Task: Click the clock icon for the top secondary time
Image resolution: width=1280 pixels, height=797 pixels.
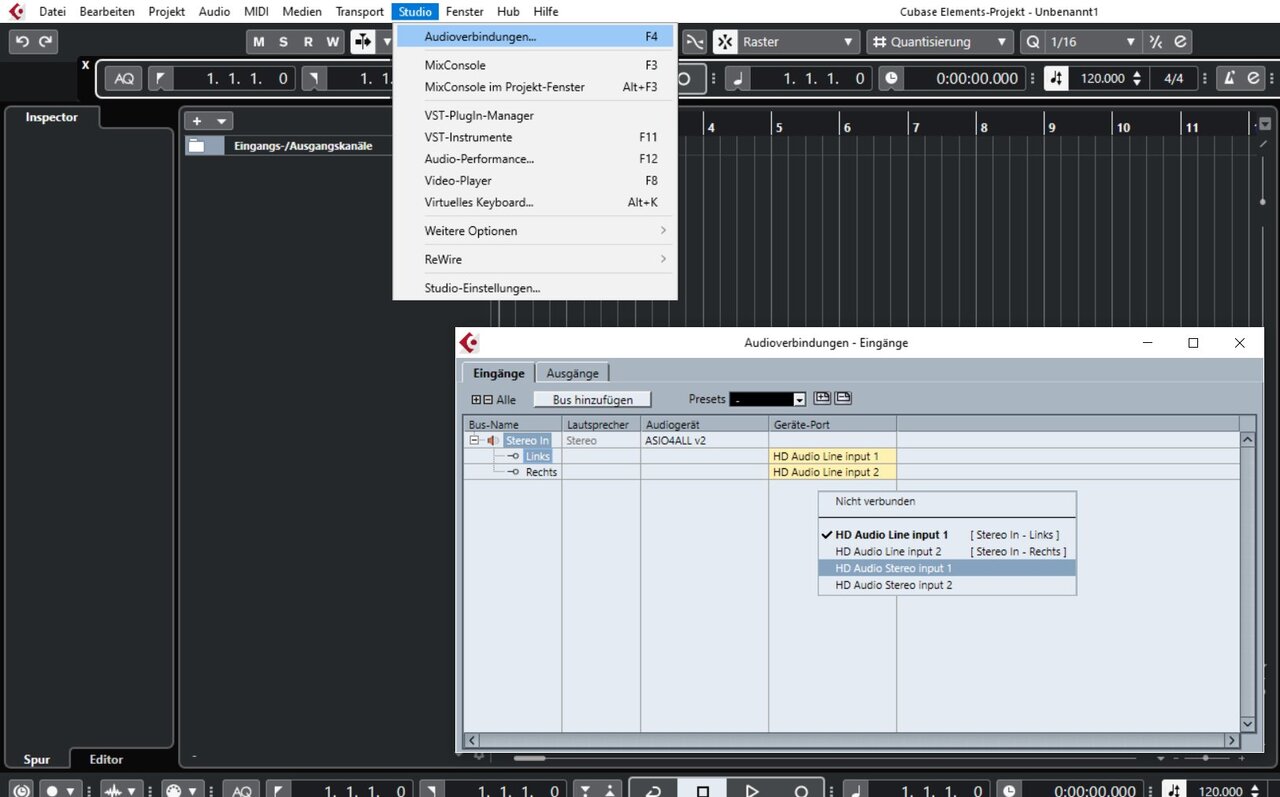Action: pyautogui.click(x=890, y=78)
